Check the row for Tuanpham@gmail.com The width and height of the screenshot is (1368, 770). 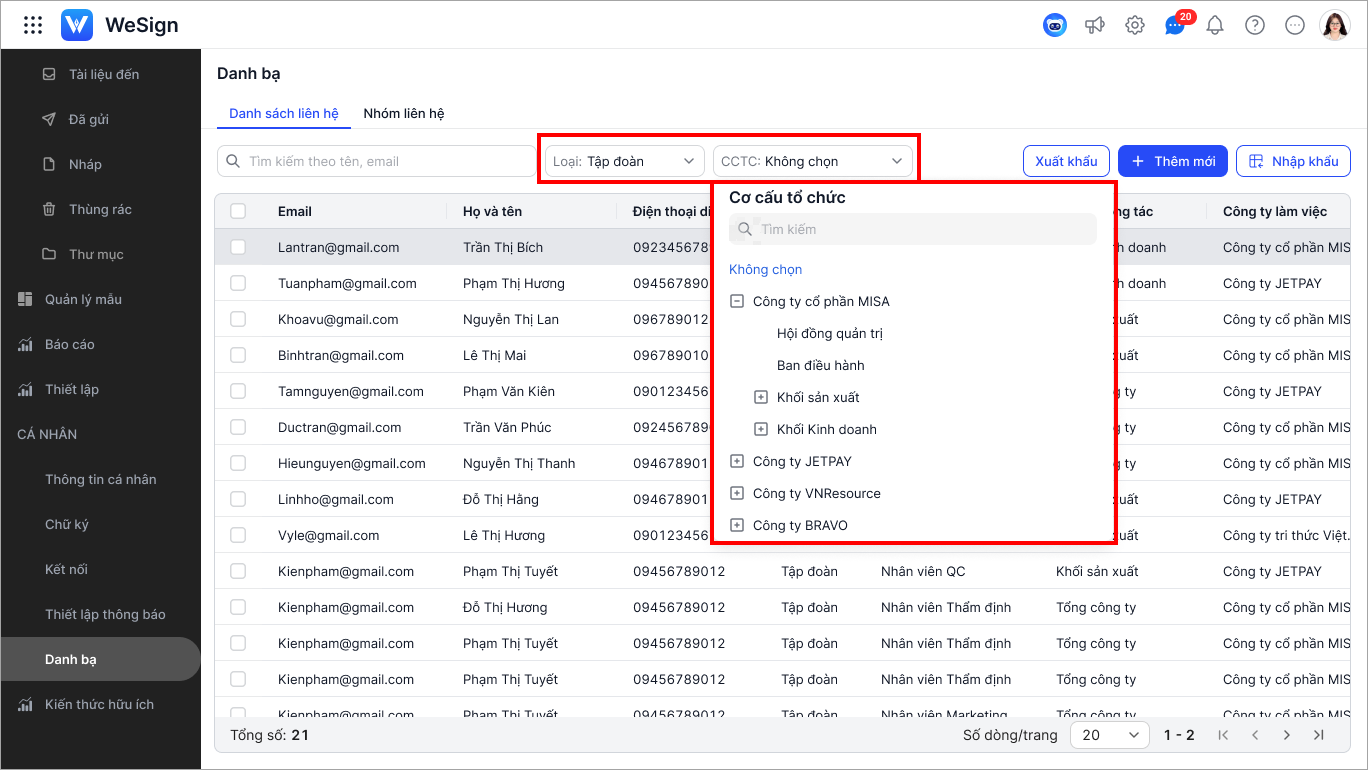tap(238, 283)
